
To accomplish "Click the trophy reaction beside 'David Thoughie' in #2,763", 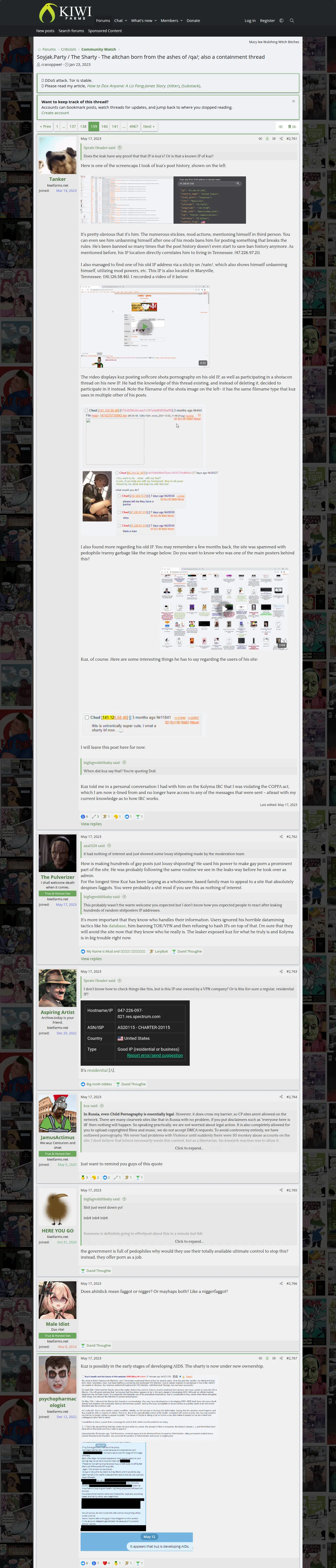I will (118, 1084).
